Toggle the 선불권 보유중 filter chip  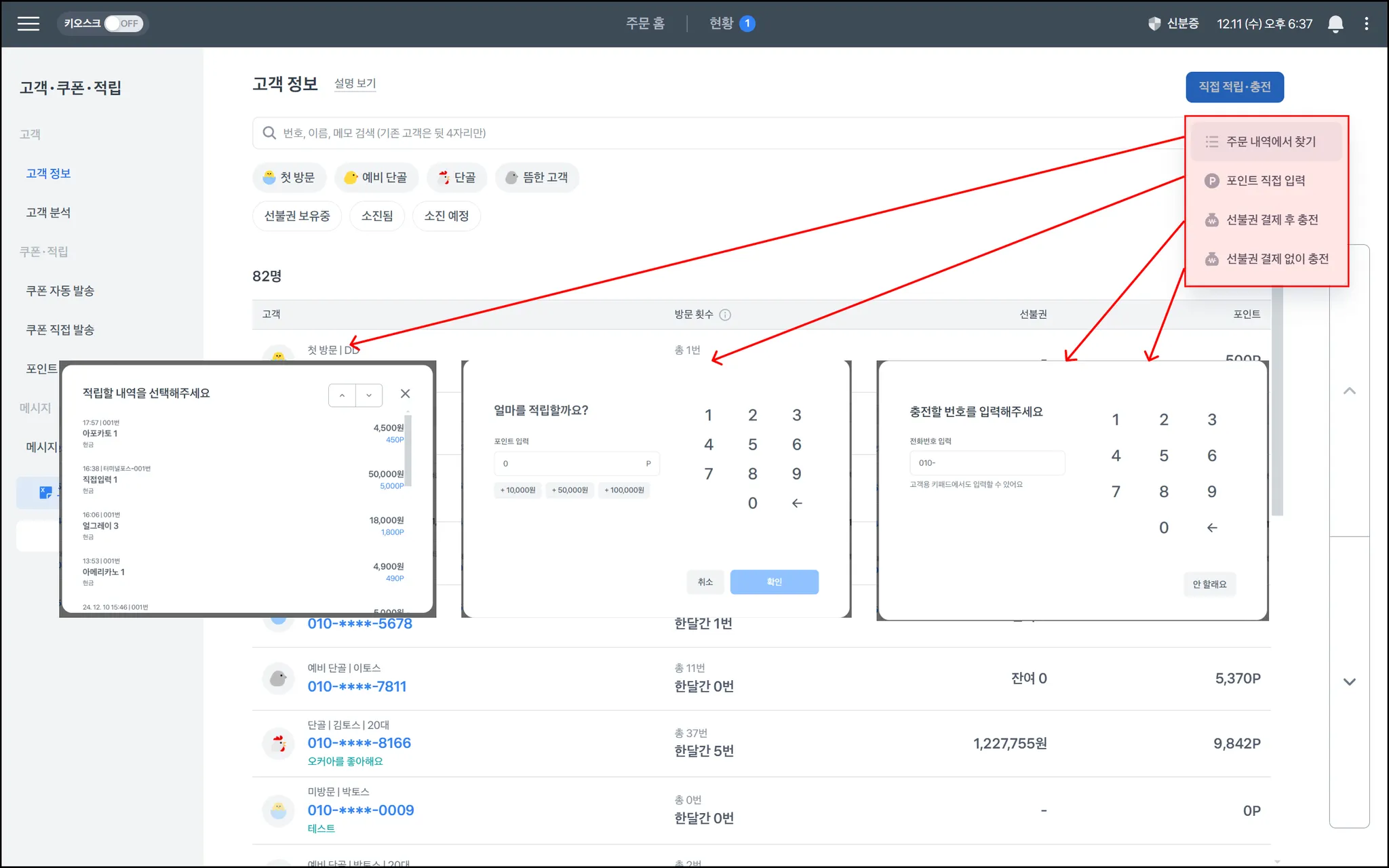pyautogui.click(x=297, y=216)
